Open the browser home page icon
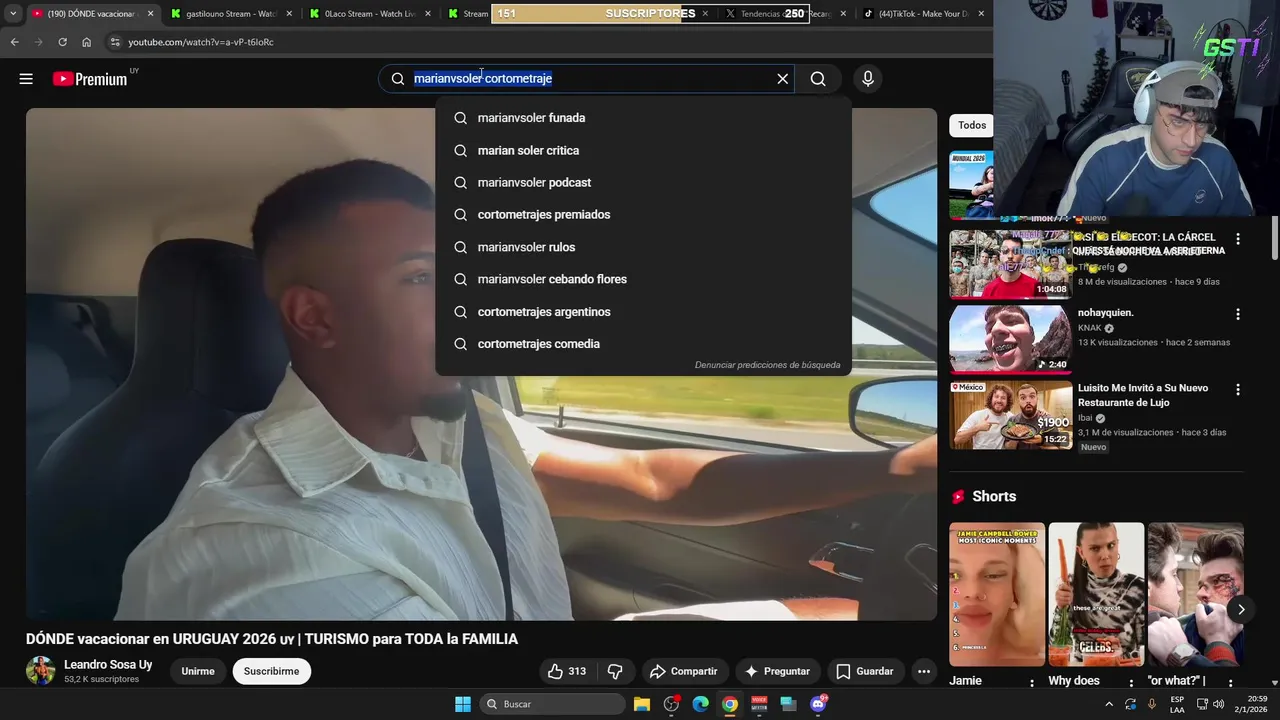Screen dimensions: 1280x720 [86, 42]
